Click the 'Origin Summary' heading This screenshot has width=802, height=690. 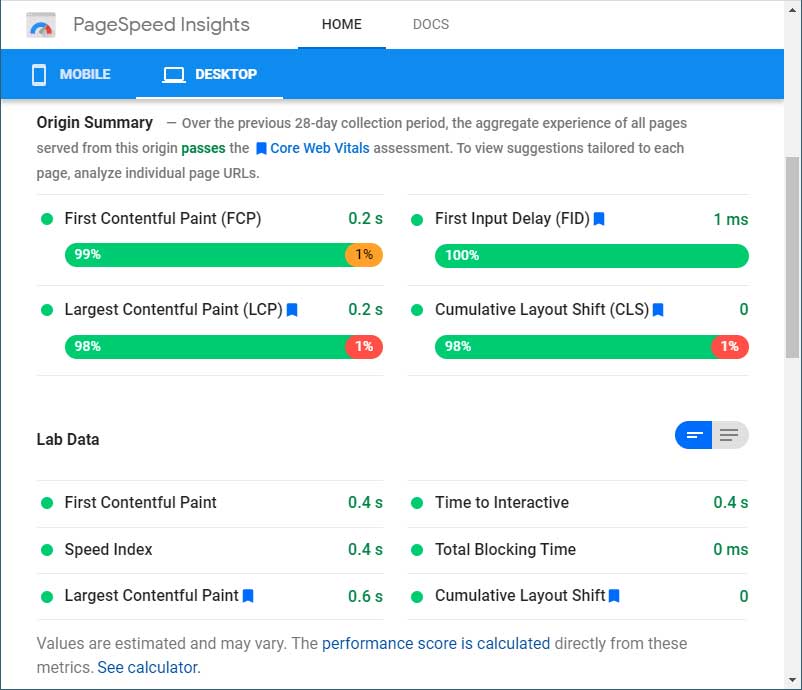[x=95, y=123]
